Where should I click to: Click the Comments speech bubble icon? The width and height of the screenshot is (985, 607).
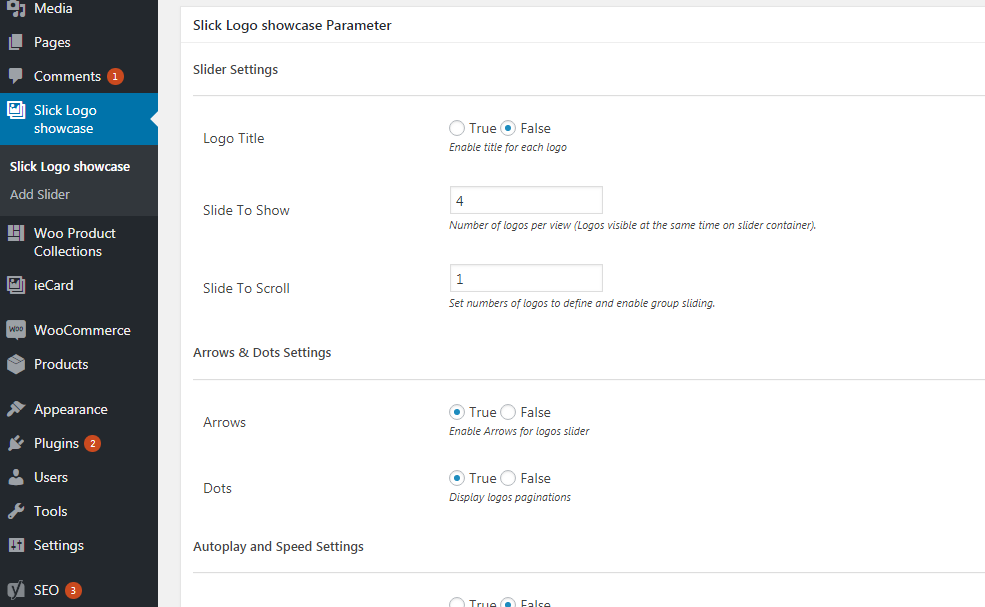(x=16, y=77)
